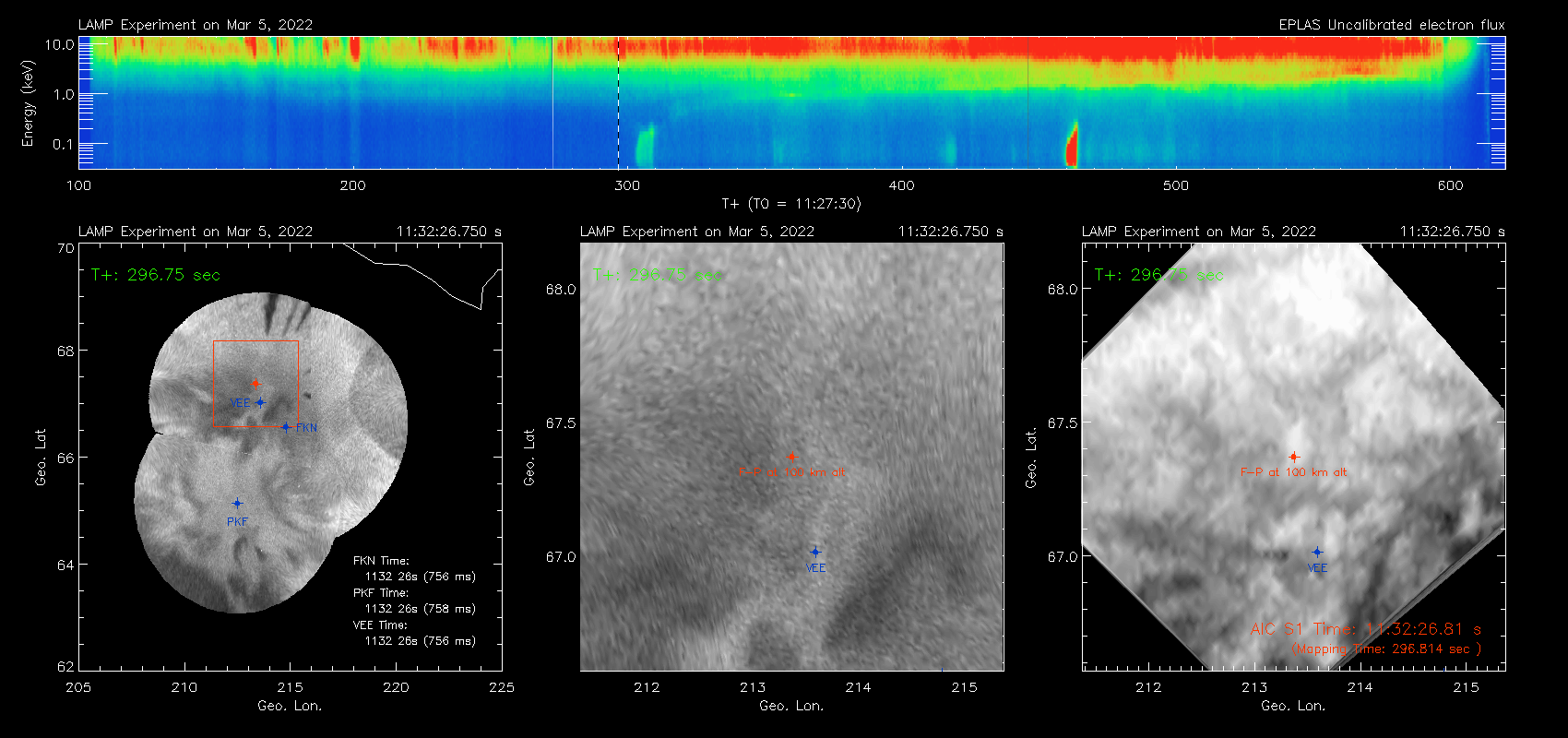The height and width of the screenshot is (738, 1568).
Task: Click the red low-energy electron burst near T+ 460
Action: tap(1072, 146)
